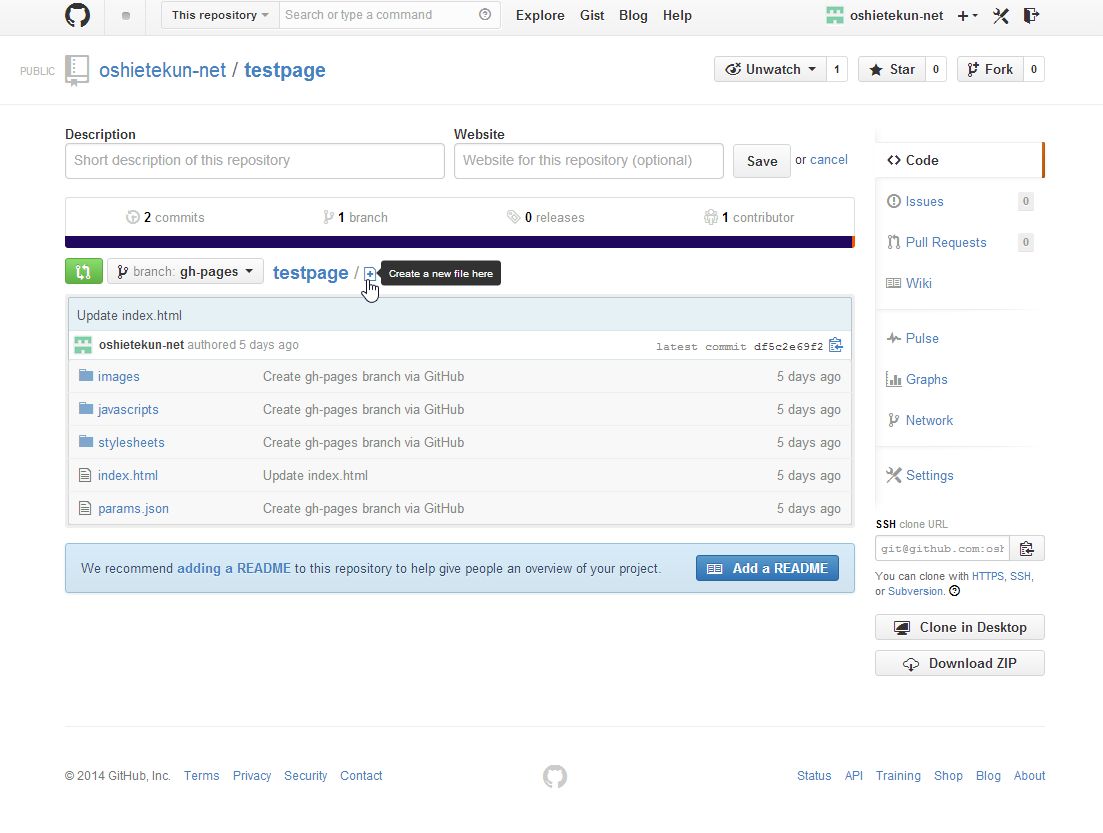Open Blog in the top navigation
This screenshot has height=833, width=1103.
coord(633,15)
